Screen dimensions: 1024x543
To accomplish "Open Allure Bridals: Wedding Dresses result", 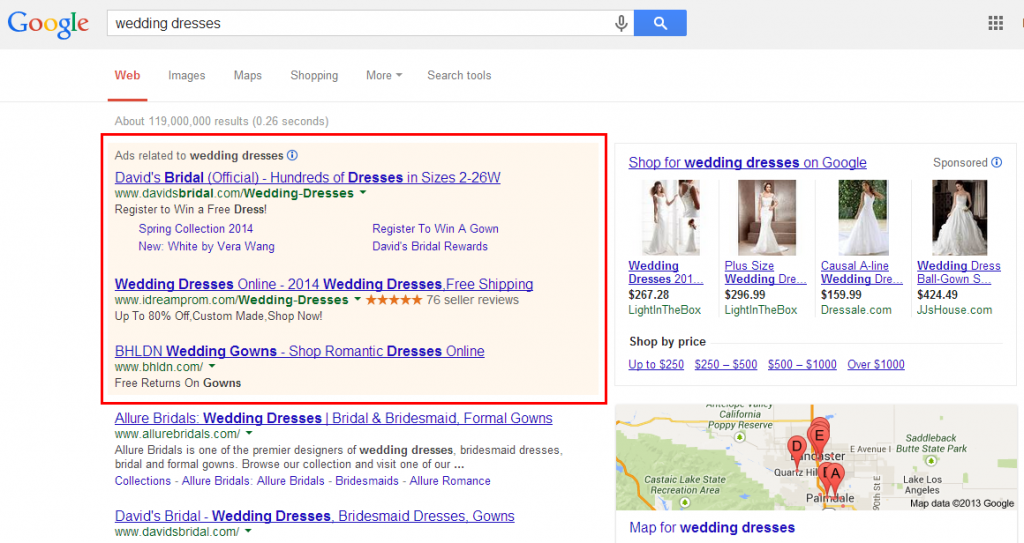I will point(334,418).
